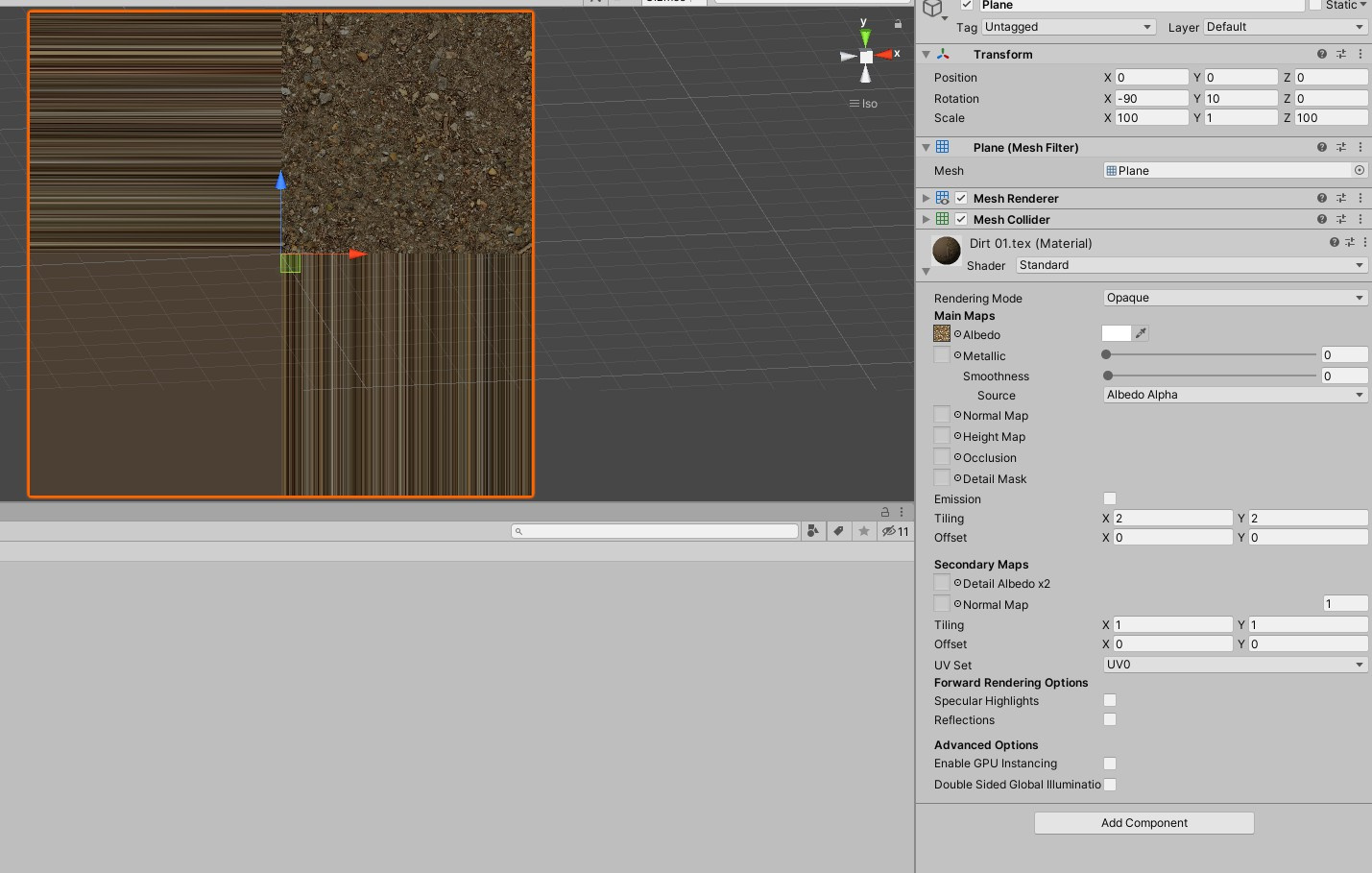Open Transform component presets
Screen dimensions: 1372x873
point(1341,55)
